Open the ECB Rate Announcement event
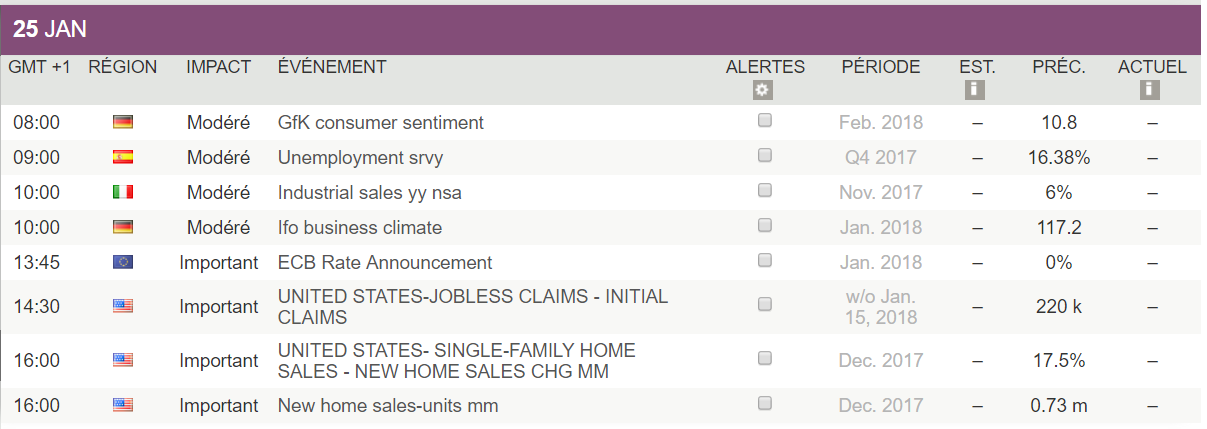 [x=385, y=263]
